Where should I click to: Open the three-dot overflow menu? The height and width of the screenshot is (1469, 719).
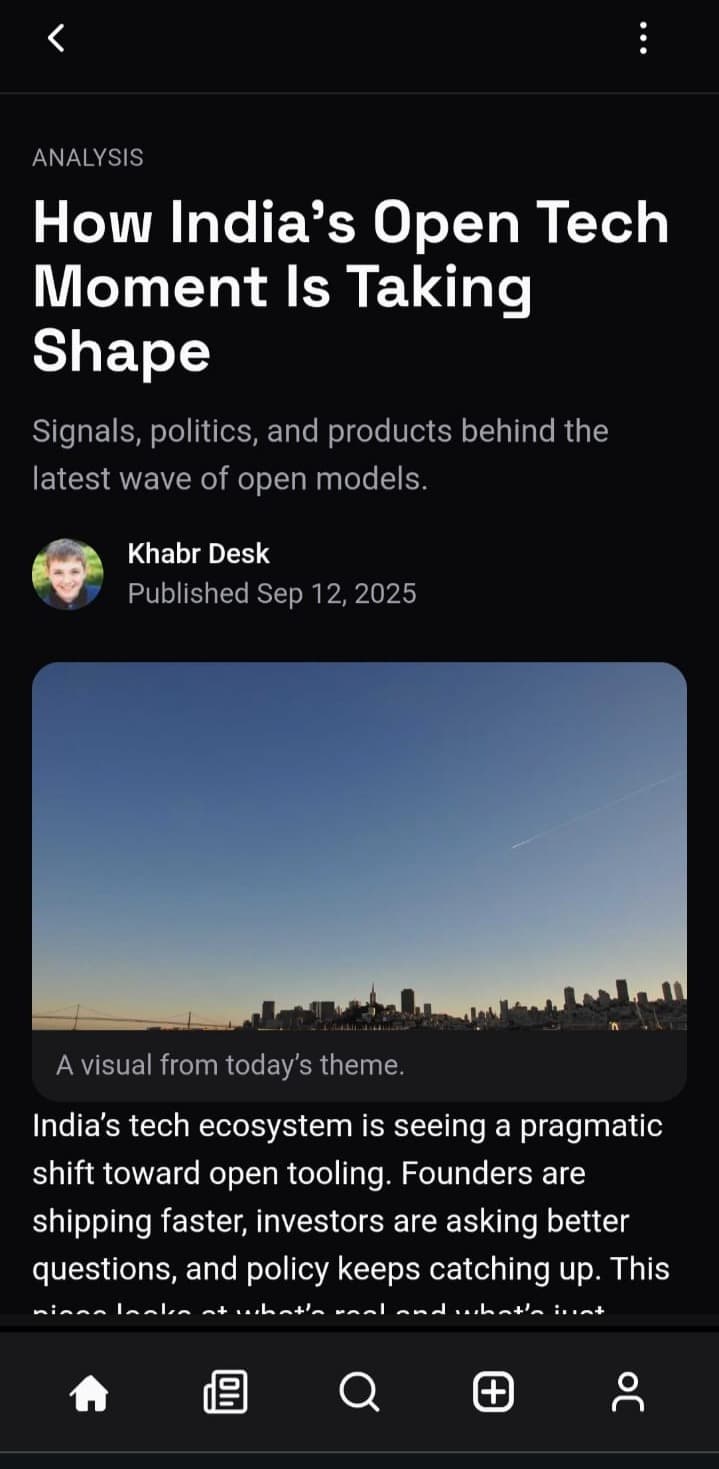pyautogui.click(x=643, y=38)
